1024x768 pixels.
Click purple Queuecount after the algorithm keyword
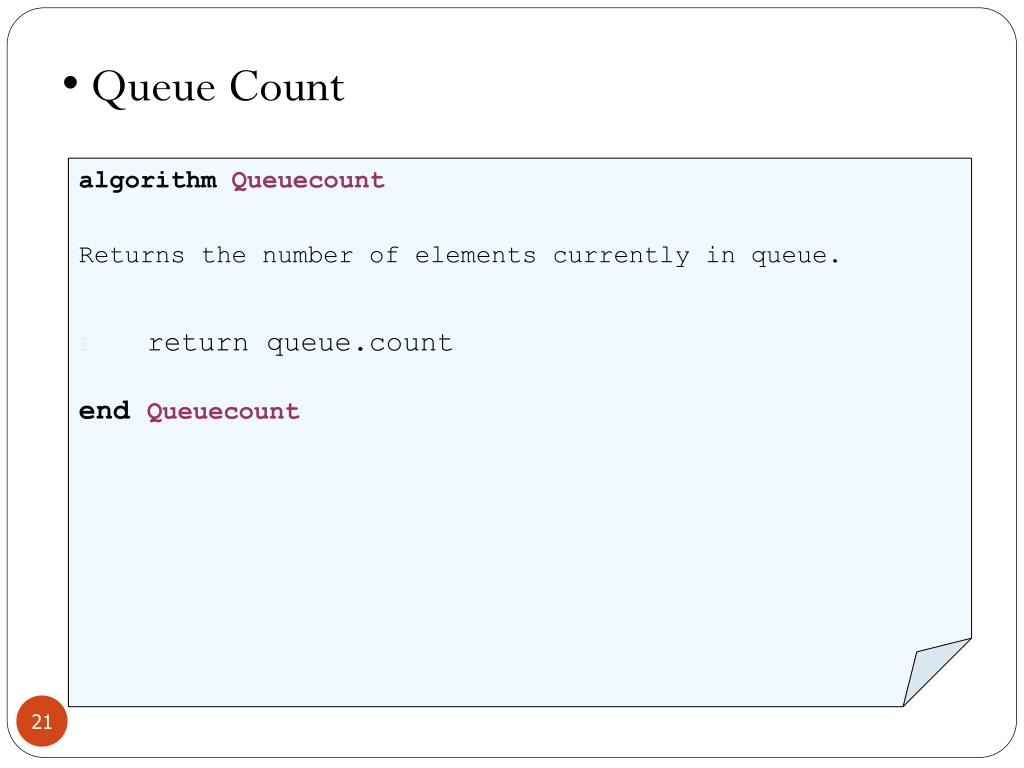coord(308,181)
